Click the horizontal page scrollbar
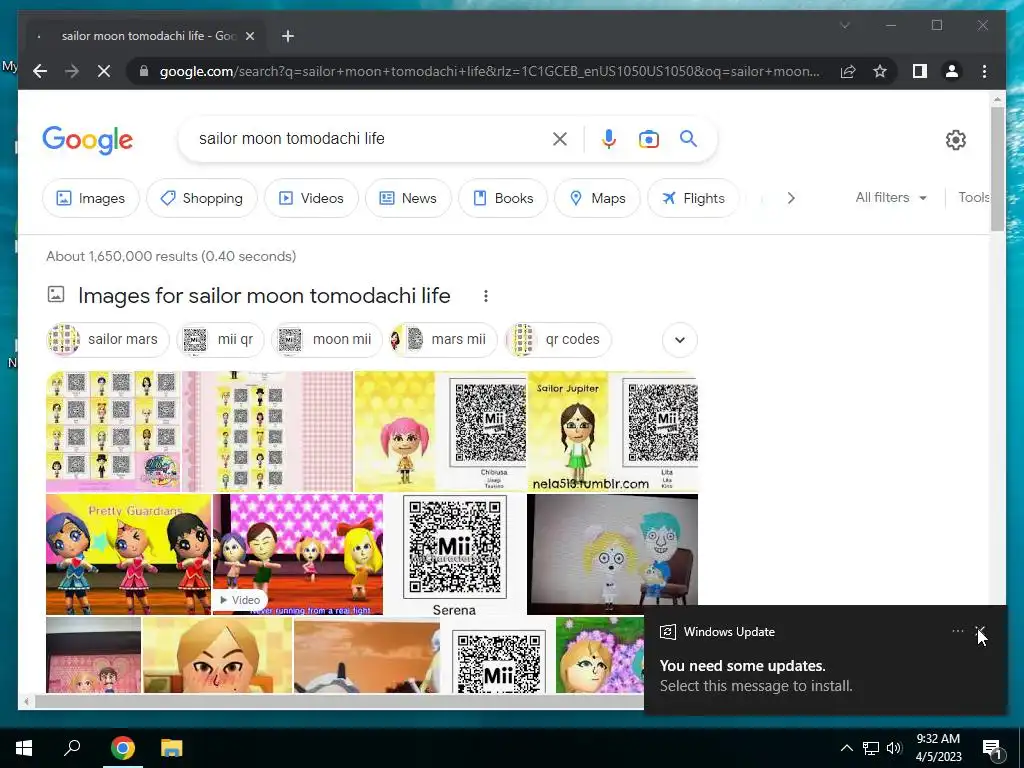Screen dimensions: 1024x768 pyautogui.click(x=340, y=702)
